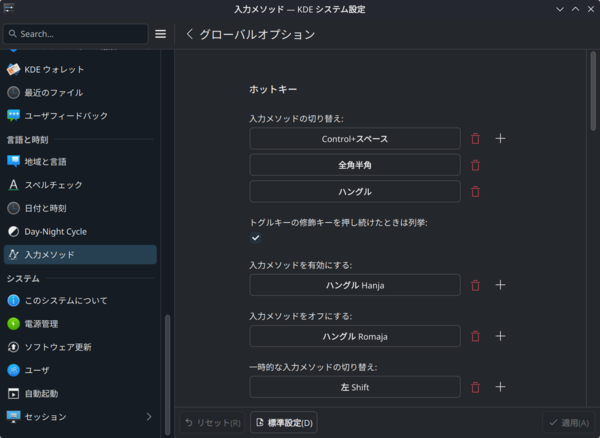Click the sidebar vertical scrollbar

point(167,375)
